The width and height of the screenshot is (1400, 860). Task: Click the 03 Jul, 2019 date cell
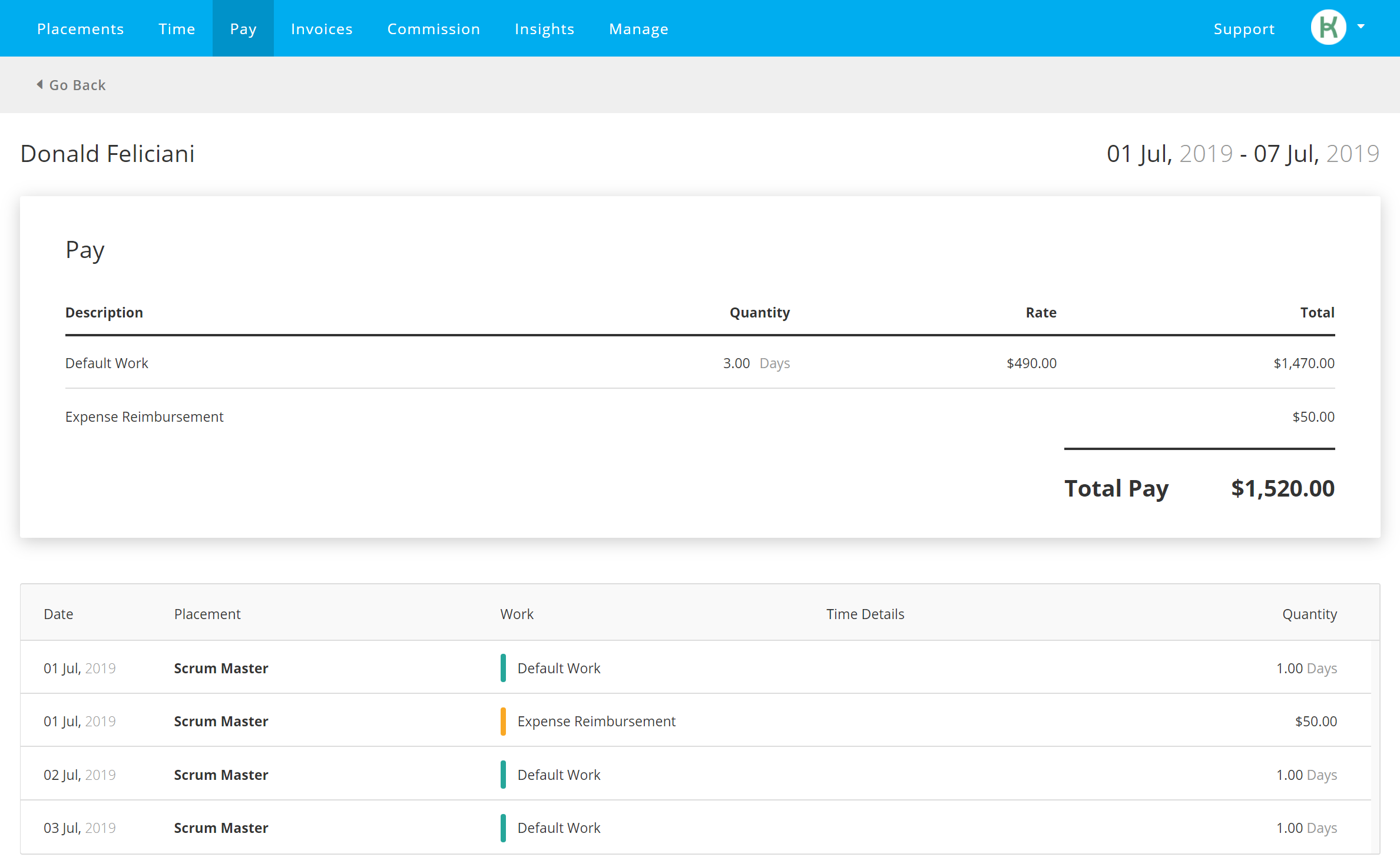click(80, 828)
